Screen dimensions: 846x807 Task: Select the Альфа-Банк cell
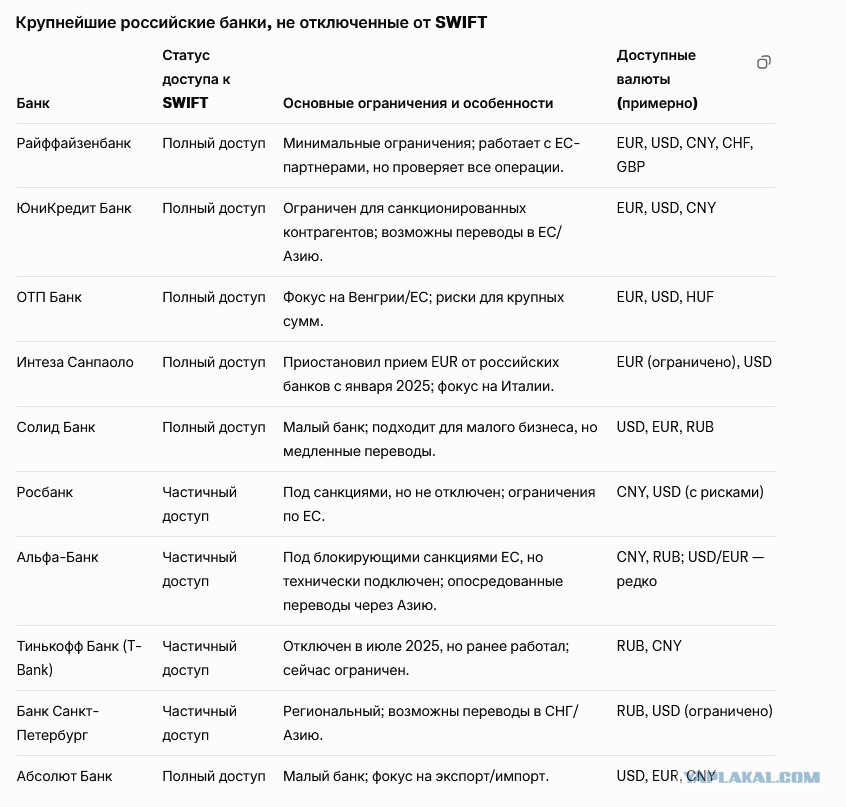[58, 557]
